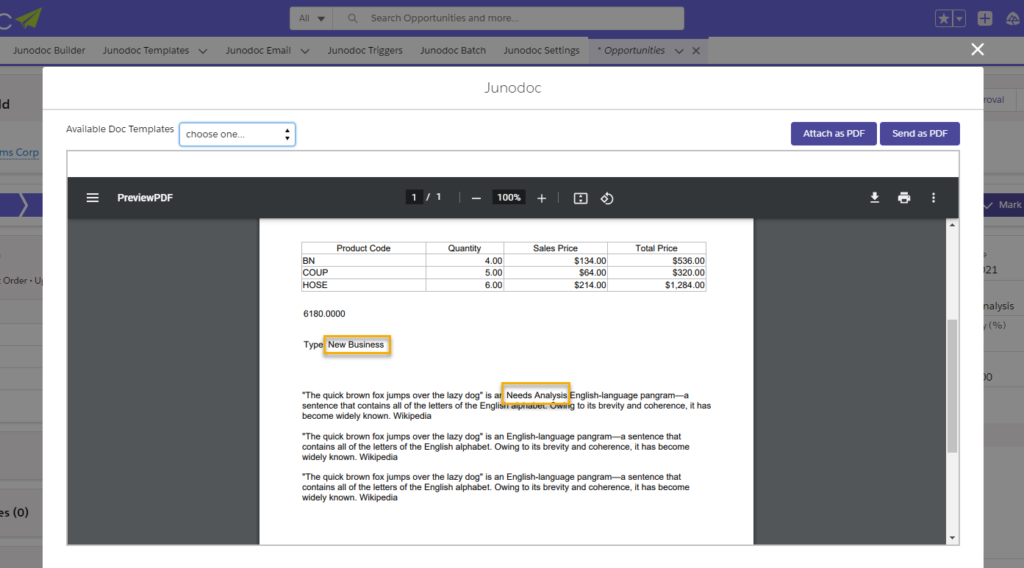This screenshot has height=568, width=1024.
Task: Click Send as PDF button
Action: click(920, 133)
